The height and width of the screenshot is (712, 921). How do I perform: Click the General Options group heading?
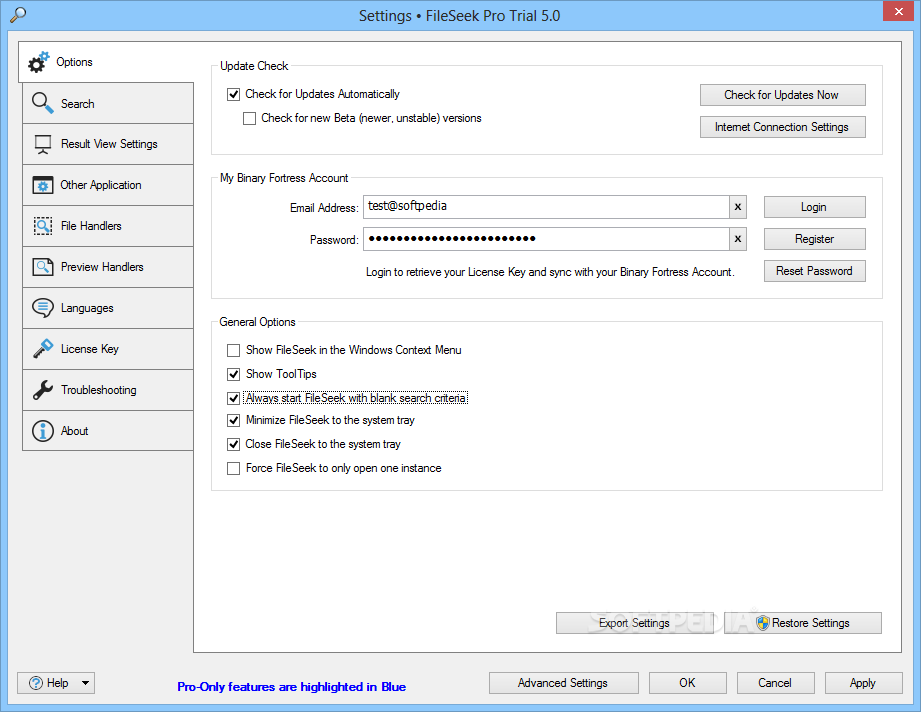click(x=257, y=322)
